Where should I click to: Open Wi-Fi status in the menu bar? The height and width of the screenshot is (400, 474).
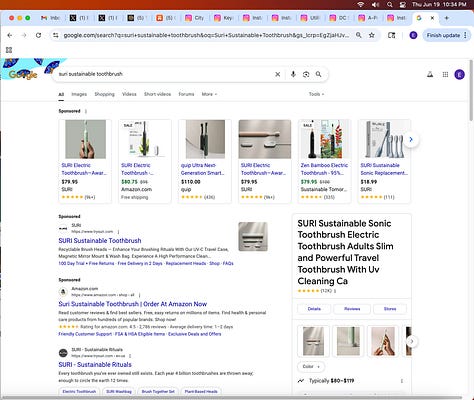tap(361, 4)
